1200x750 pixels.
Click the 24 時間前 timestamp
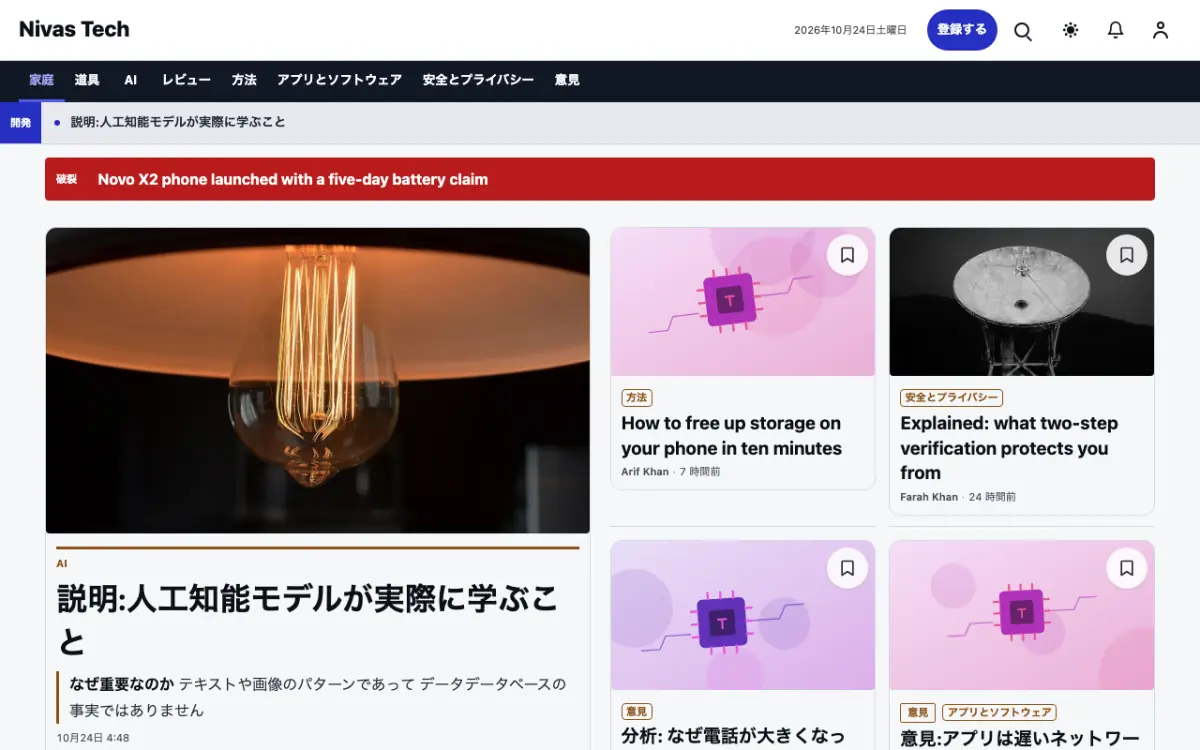click(x=992, y=497)
